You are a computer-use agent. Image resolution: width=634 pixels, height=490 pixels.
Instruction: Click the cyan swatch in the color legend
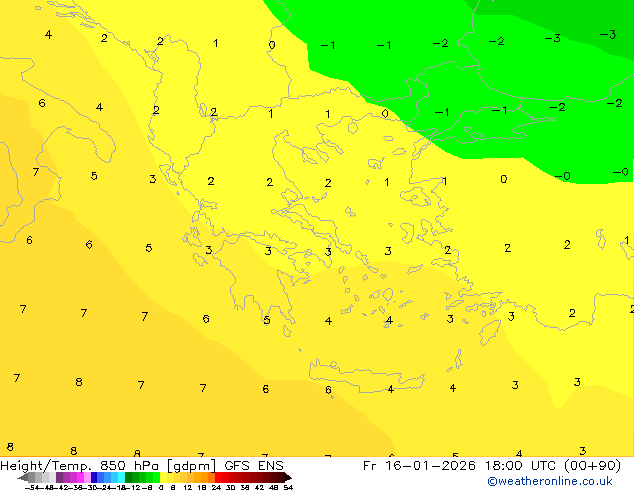click(122, 477)
